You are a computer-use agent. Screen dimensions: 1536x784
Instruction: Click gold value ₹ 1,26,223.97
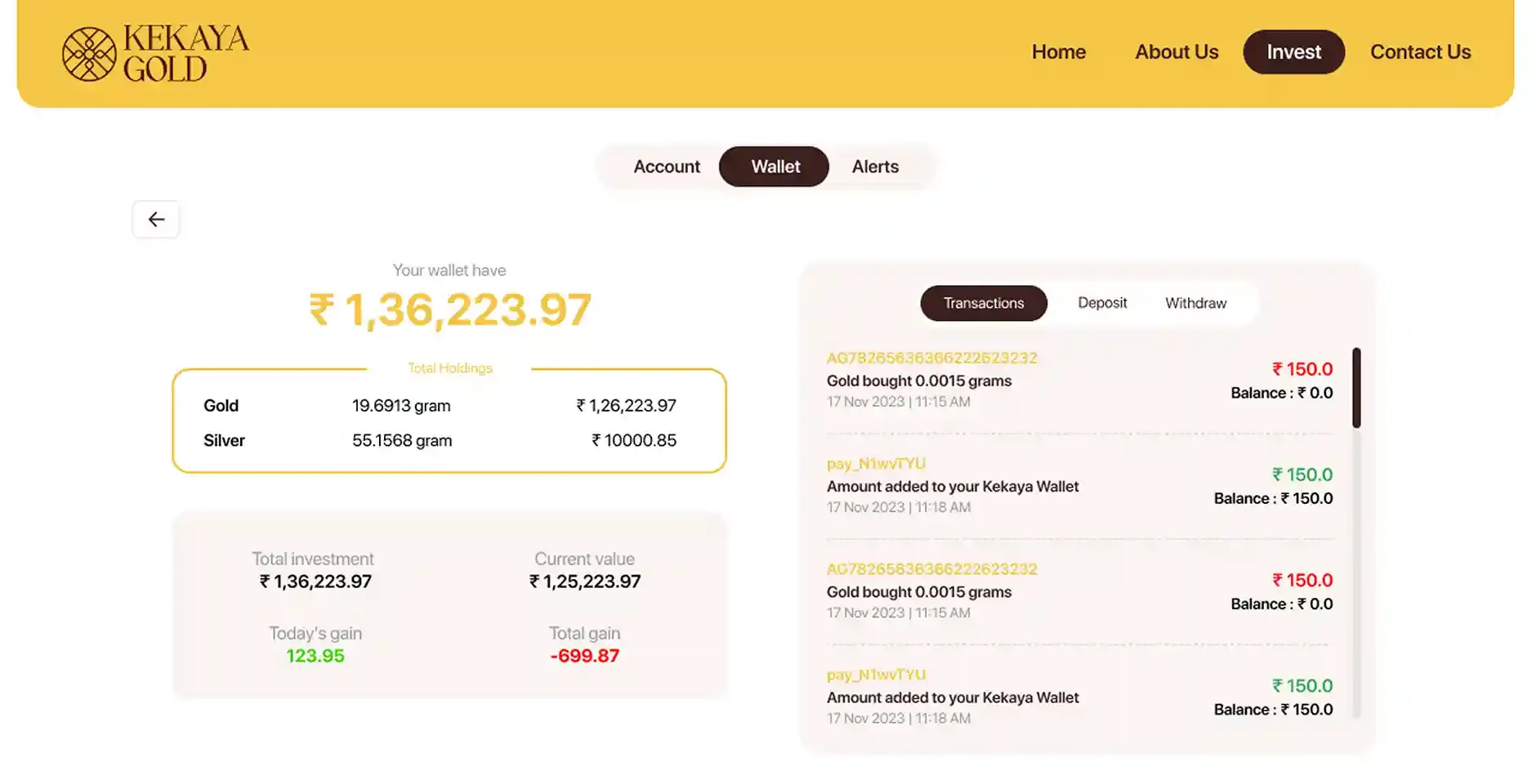pyautogui.click(x=626, y=406)
